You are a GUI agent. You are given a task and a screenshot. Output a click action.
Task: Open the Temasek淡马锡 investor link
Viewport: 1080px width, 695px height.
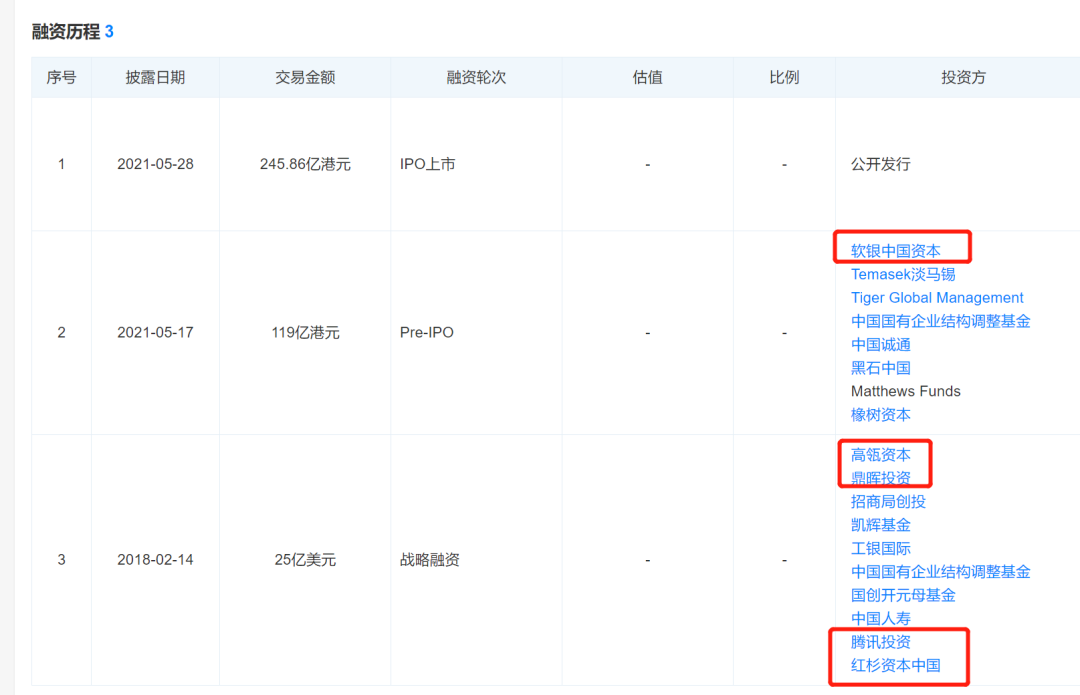click(x=903, y=274)
